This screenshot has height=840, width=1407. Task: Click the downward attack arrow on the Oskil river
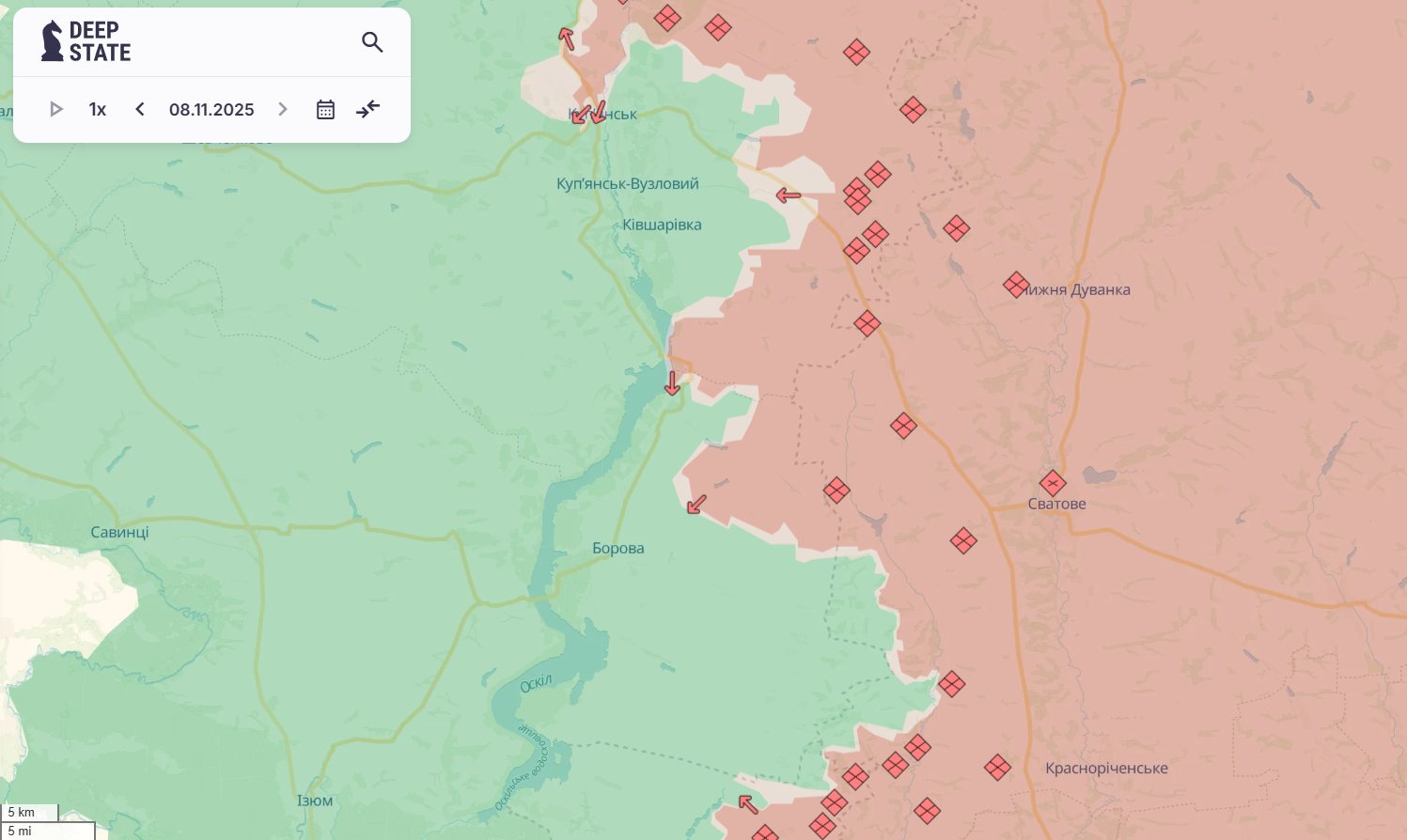(672, 383)
